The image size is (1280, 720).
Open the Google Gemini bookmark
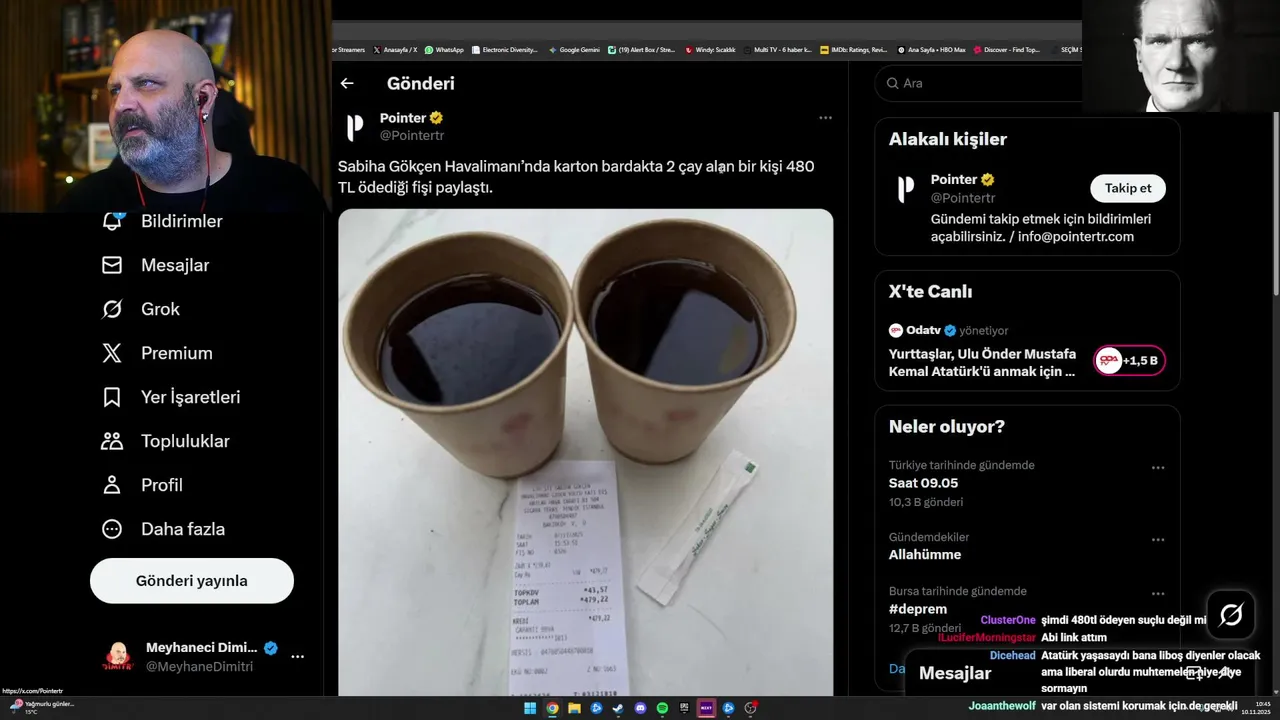pyautogui.click(x=574, y=50)
